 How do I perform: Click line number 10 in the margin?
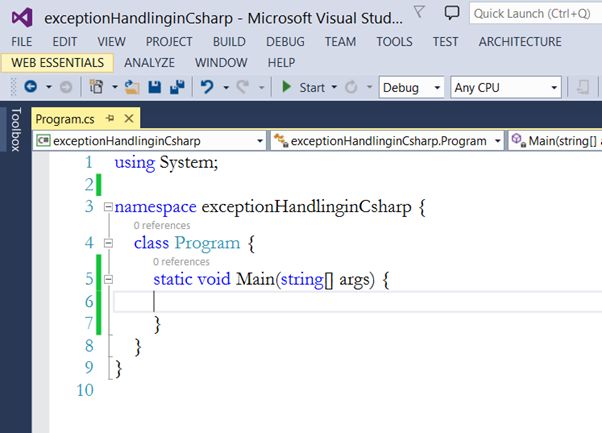pos(85,390)
